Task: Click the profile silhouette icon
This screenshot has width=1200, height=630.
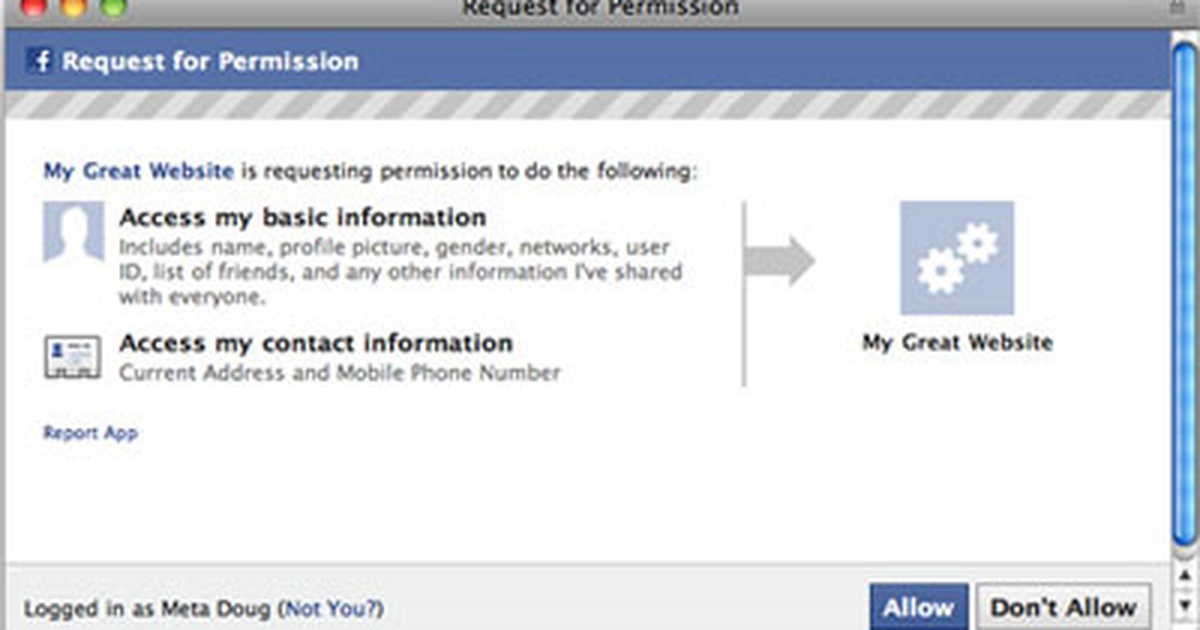Action: tap(73, 232)
